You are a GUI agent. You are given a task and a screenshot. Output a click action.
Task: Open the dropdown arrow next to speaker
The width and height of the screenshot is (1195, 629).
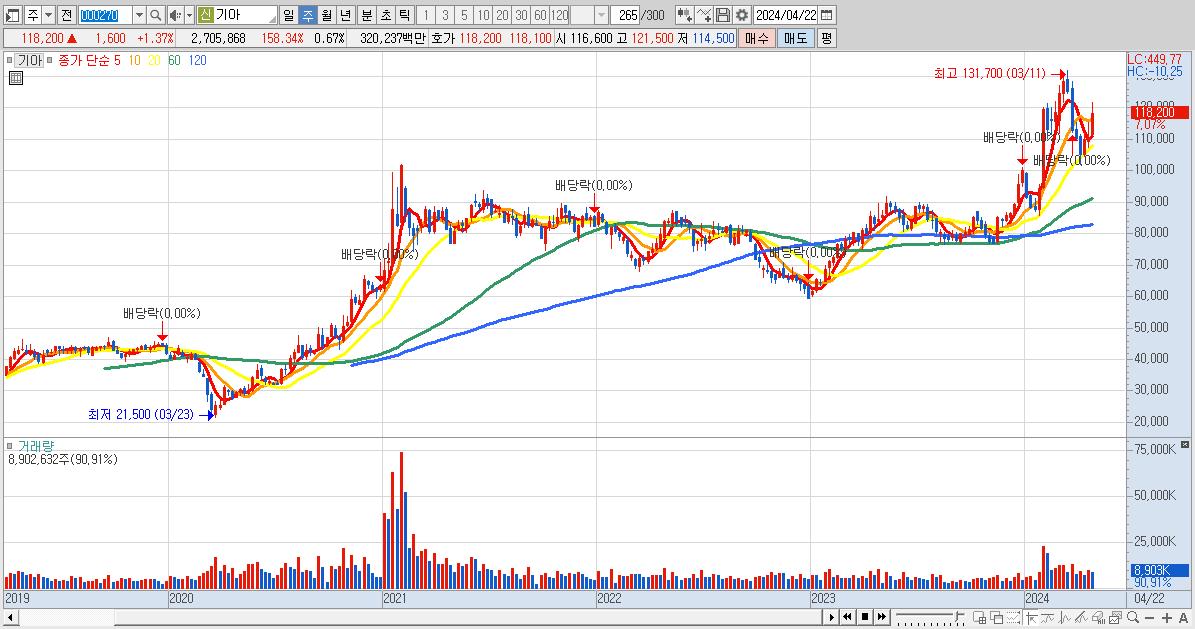(x=189, y=15)
